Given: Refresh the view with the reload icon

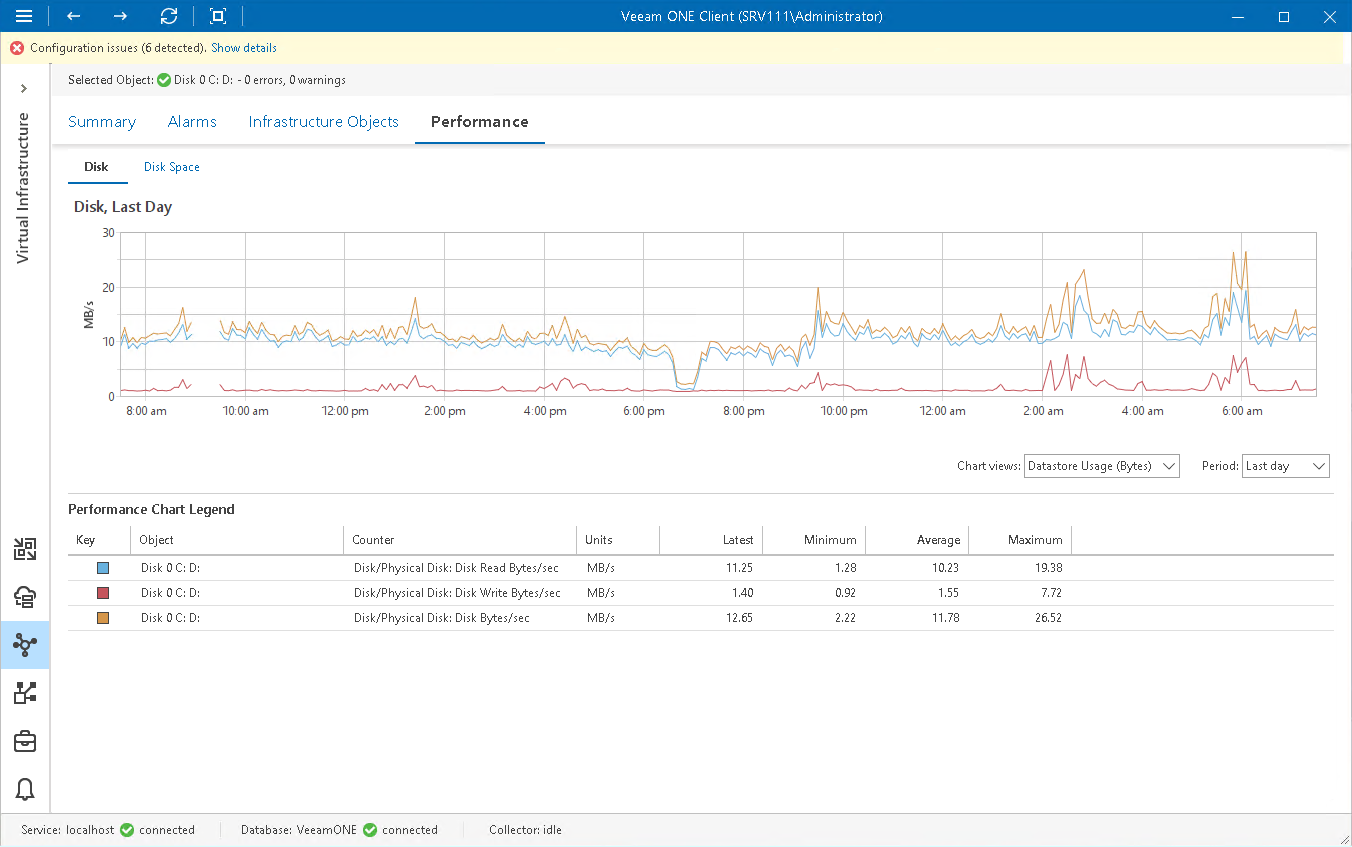Looking at the screenshot, I should (169, 16).
